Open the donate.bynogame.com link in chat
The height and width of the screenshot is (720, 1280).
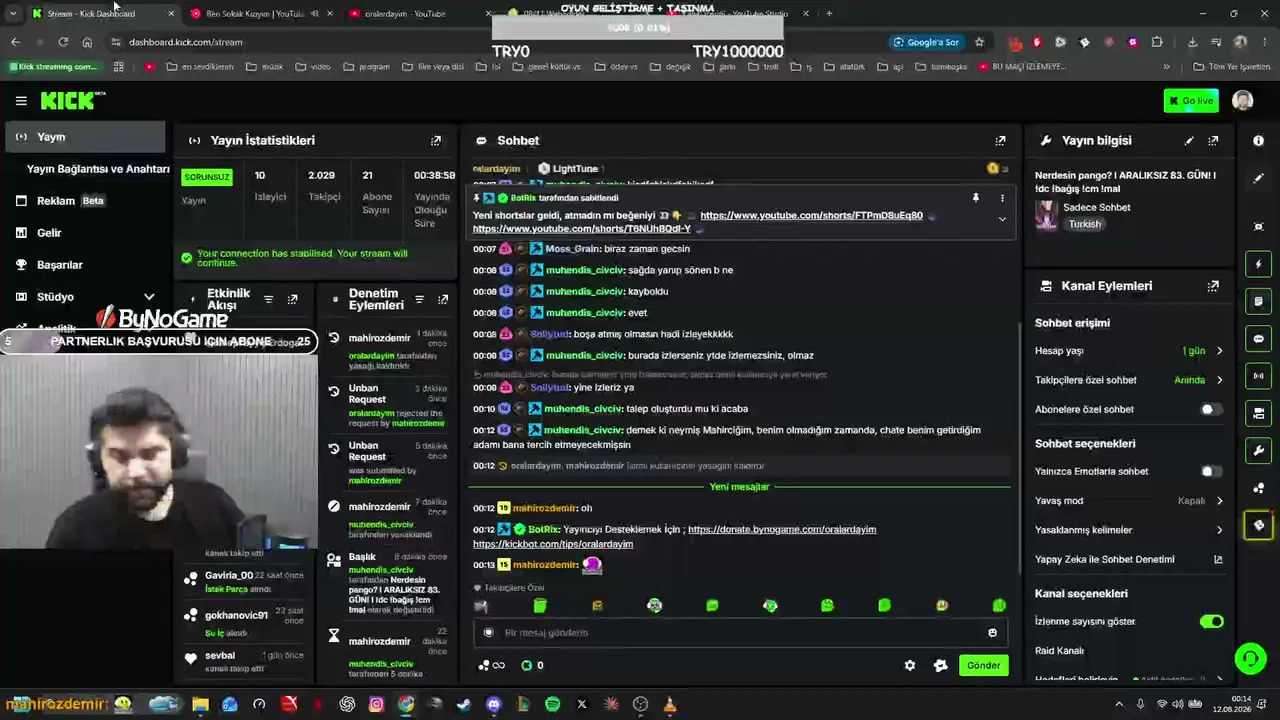[x=782, y=530]
